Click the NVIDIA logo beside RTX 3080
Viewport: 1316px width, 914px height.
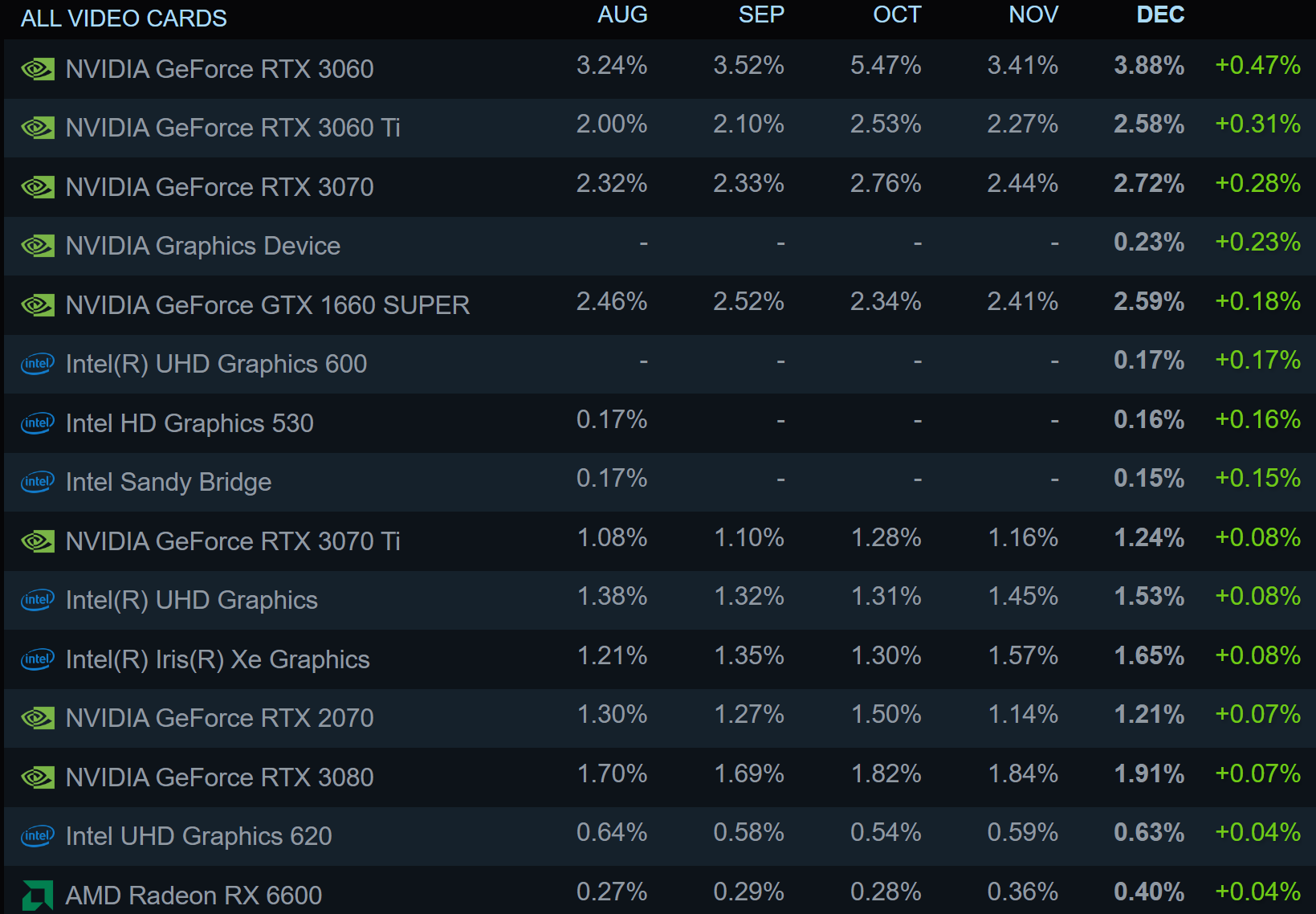[38, 777]
